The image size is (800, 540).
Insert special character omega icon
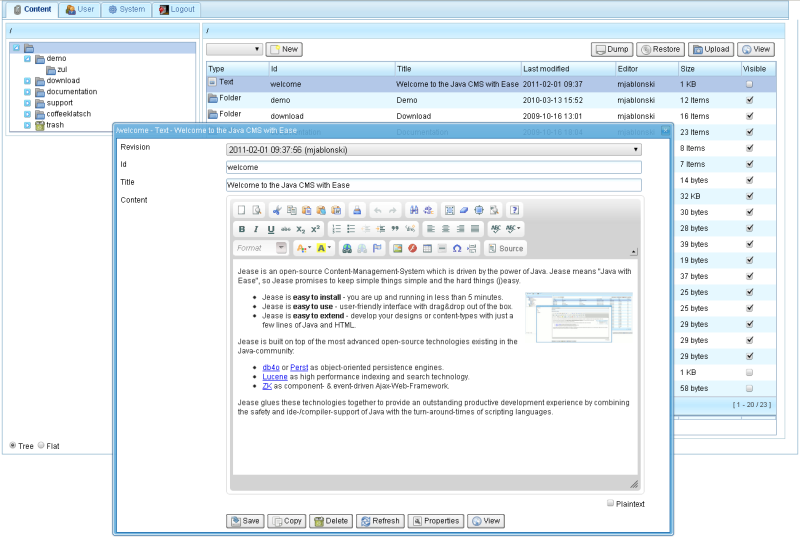[x=457, y=248]
